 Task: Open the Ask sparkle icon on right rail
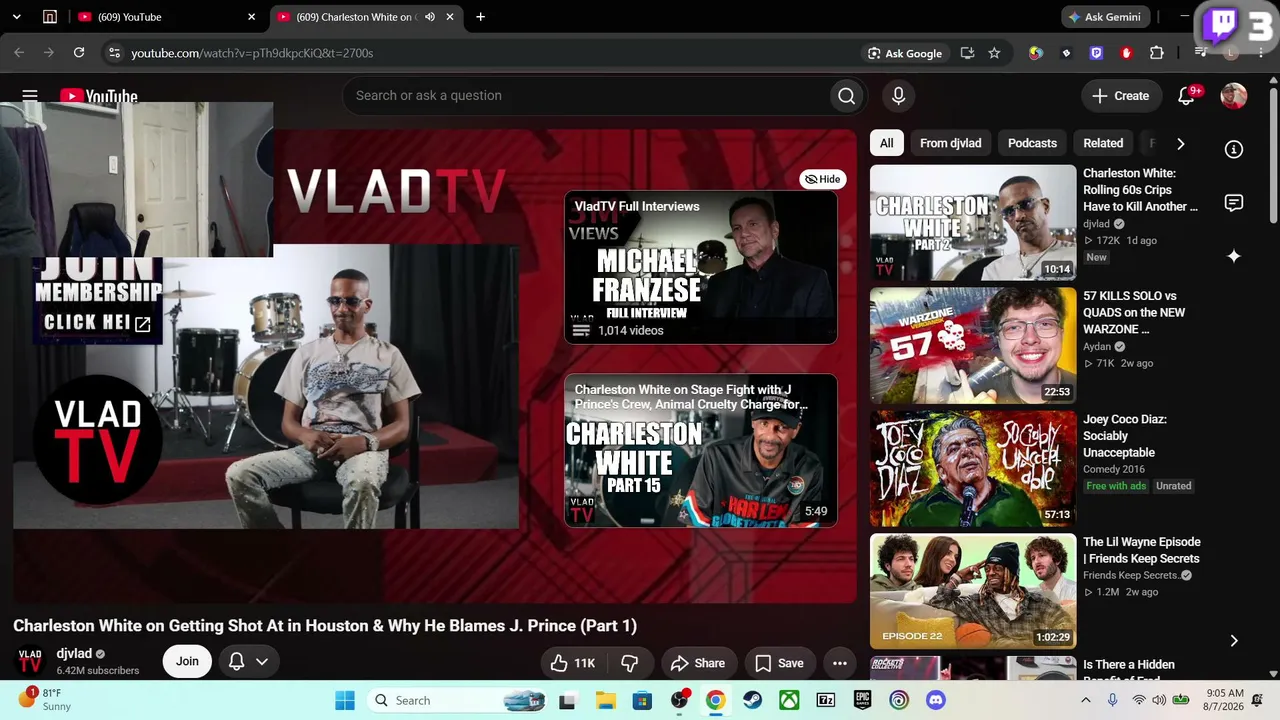tap(1234, 256)
